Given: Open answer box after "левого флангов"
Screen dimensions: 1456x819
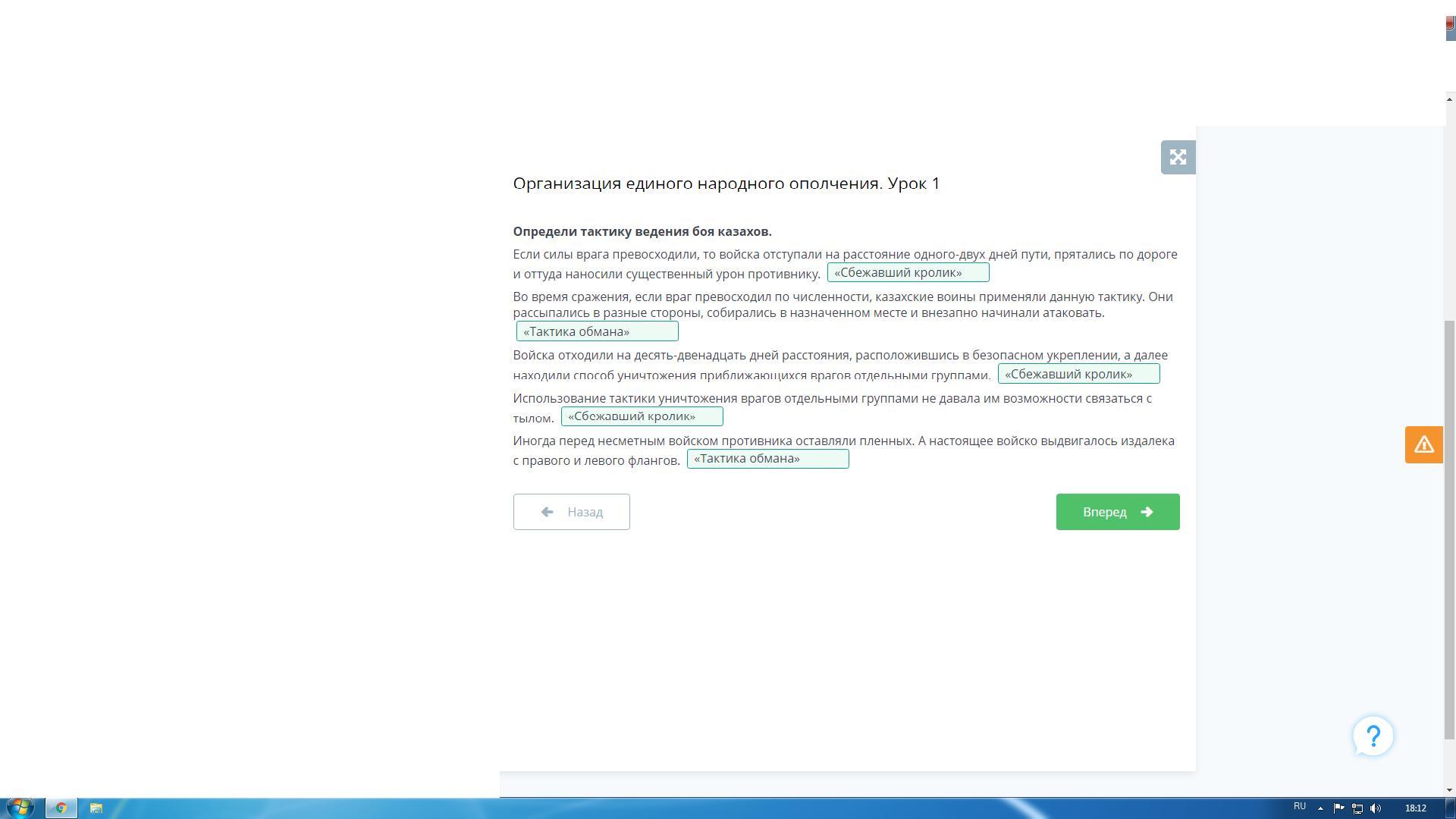Looking at the screenshot, I should [x=767, y=459].
